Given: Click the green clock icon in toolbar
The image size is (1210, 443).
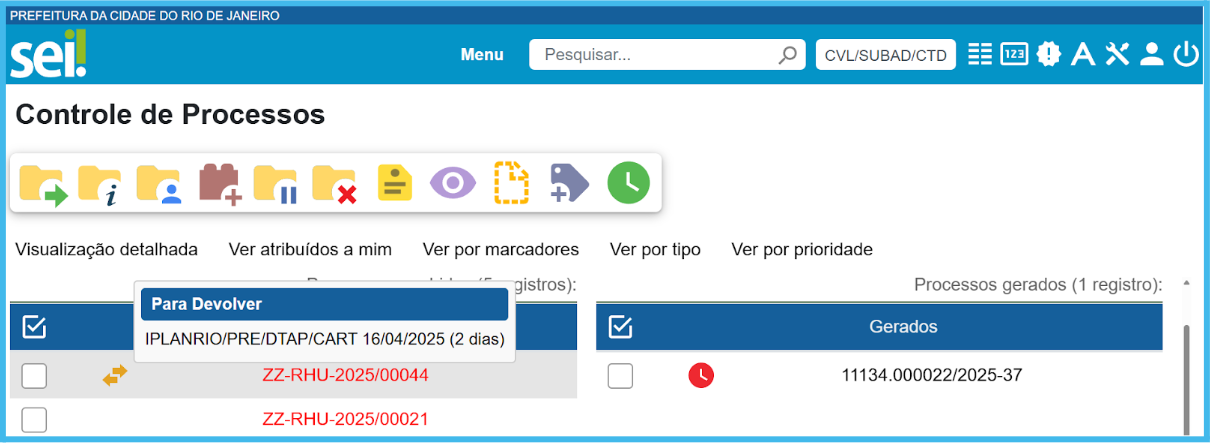Looking at the screenshot, I should (628, 183).
